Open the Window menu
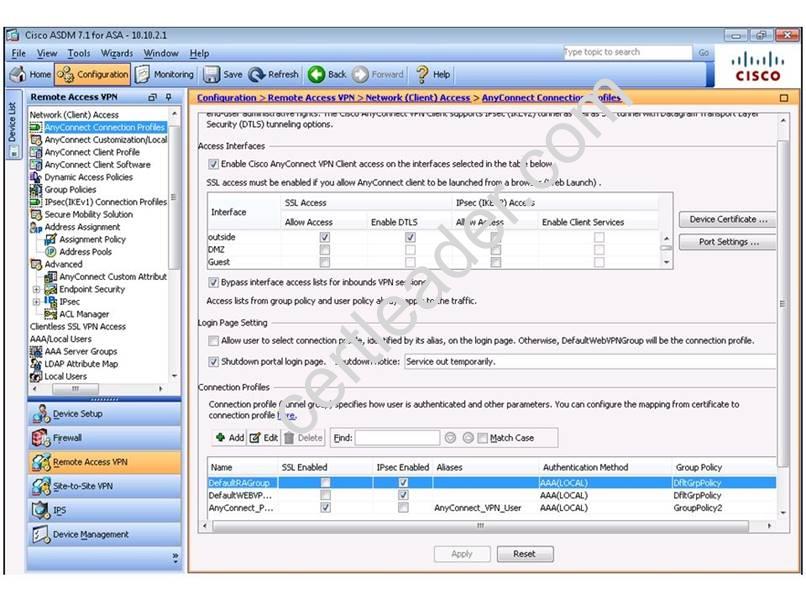The width and height of the screenshot is (806, 605). point(161,53)
